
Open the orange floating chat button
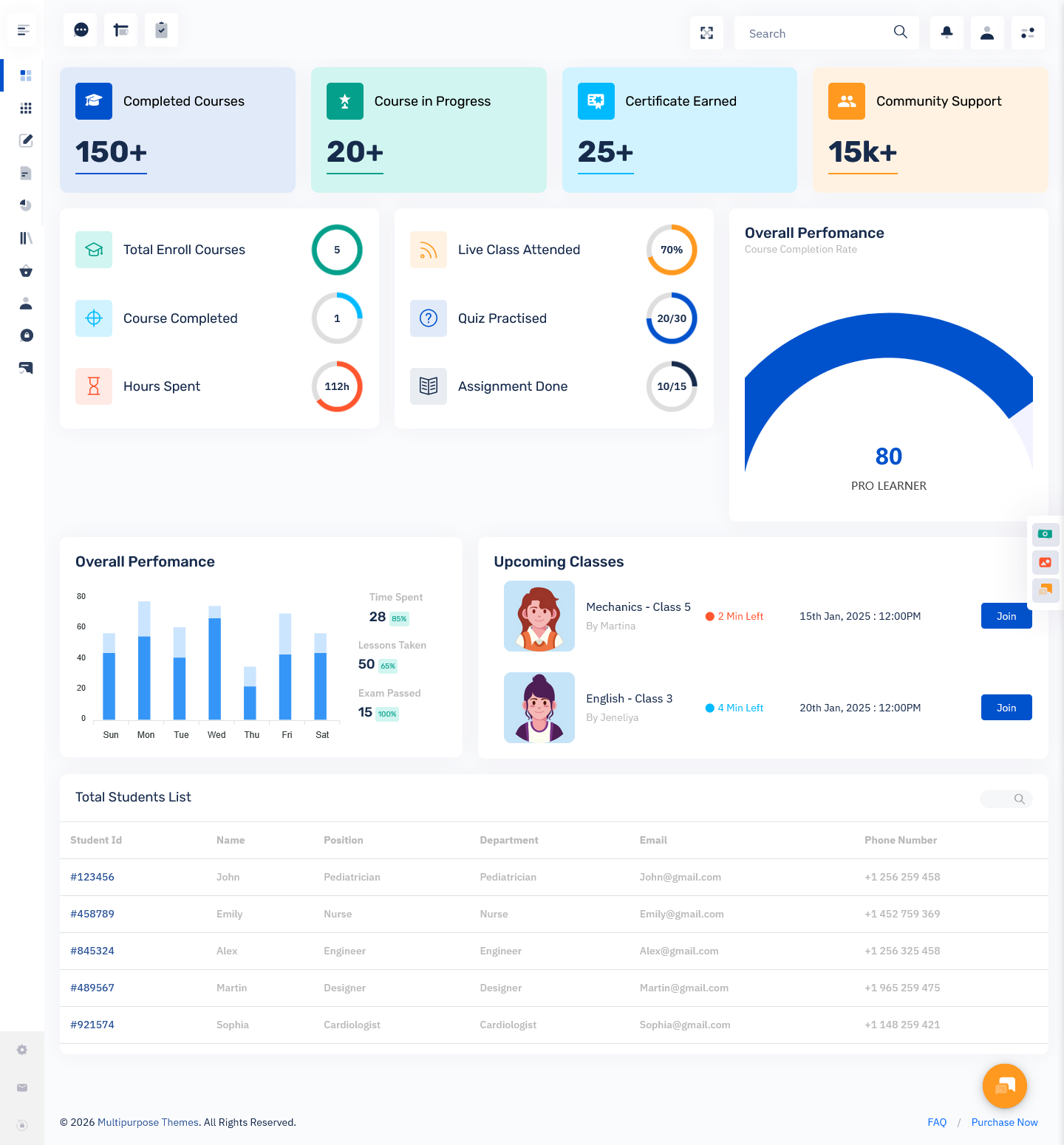coord(1004,1086)
